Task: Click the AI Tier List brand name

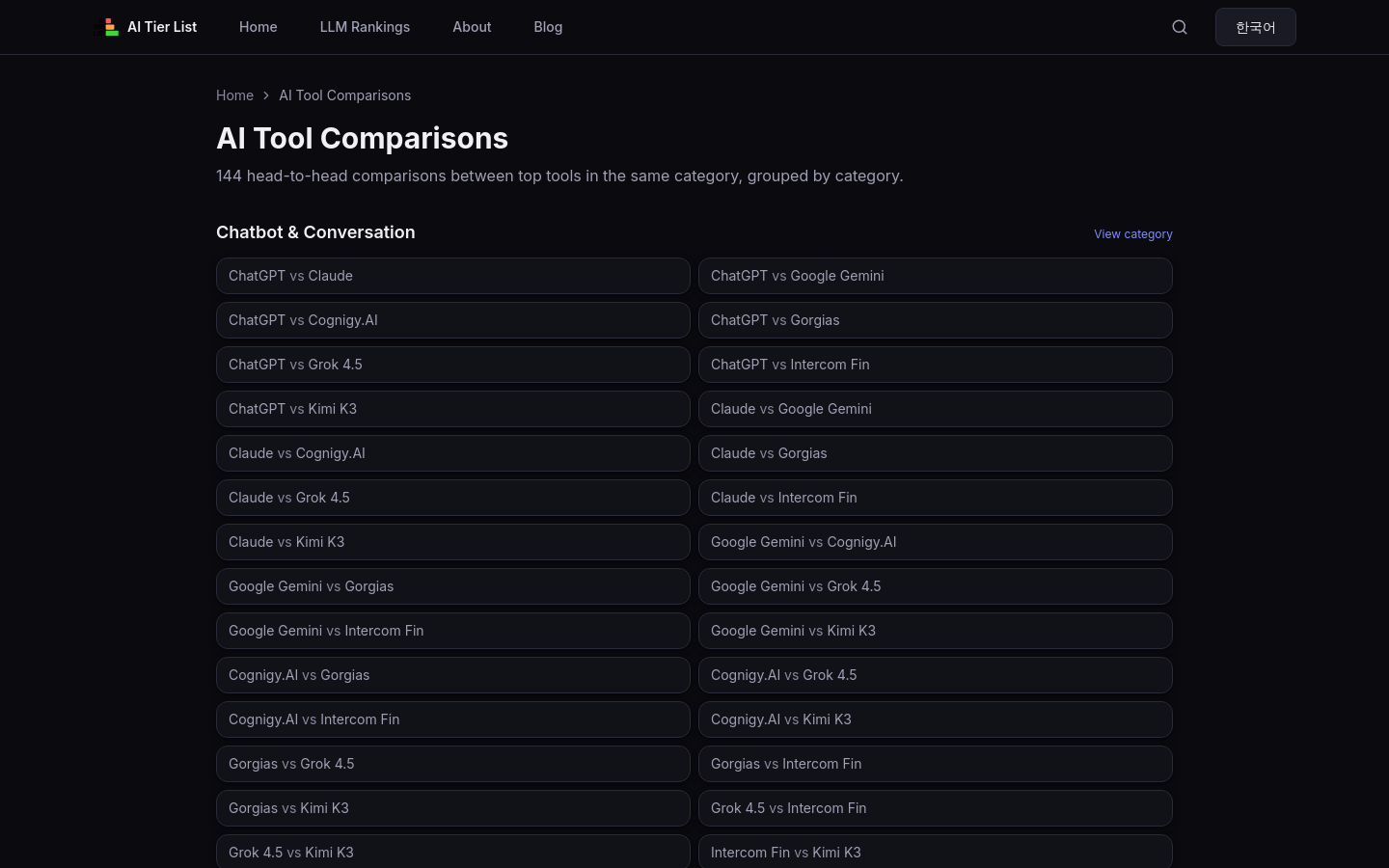Action: click(x=162, y=27)
